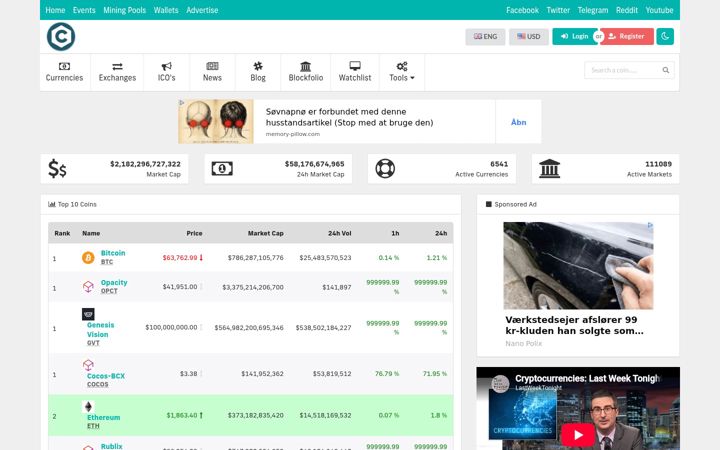Open Mining Pools in top bar

pyautogui.click(x=124, y=10)
